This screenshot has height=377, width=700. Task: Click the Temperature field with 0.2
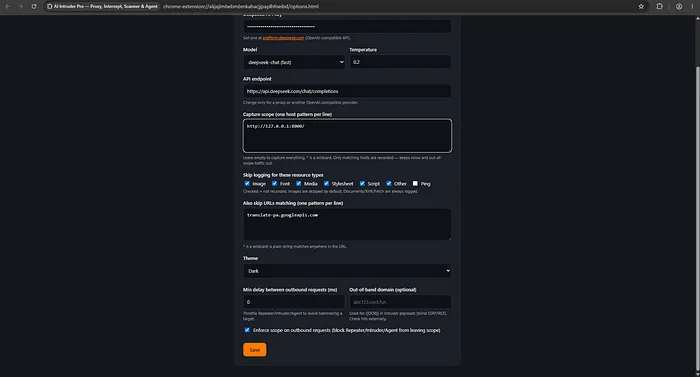point(400,62)
